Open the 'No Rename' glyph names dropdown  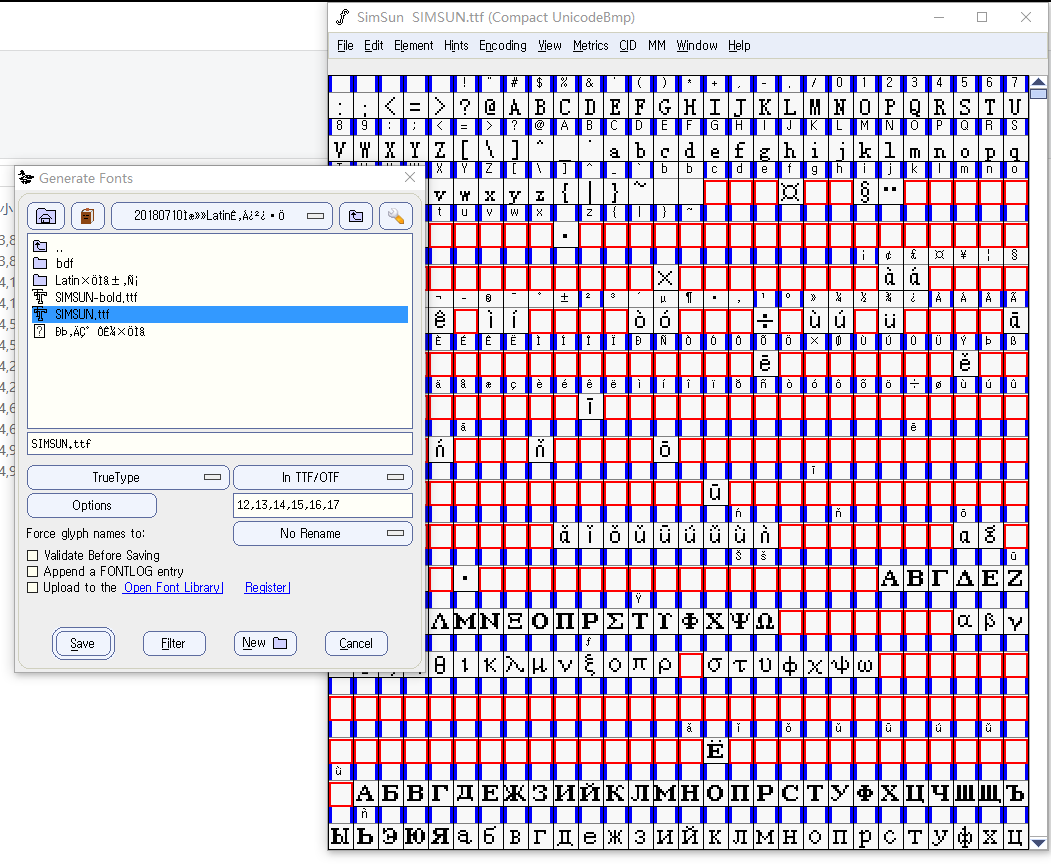(322, 534)
